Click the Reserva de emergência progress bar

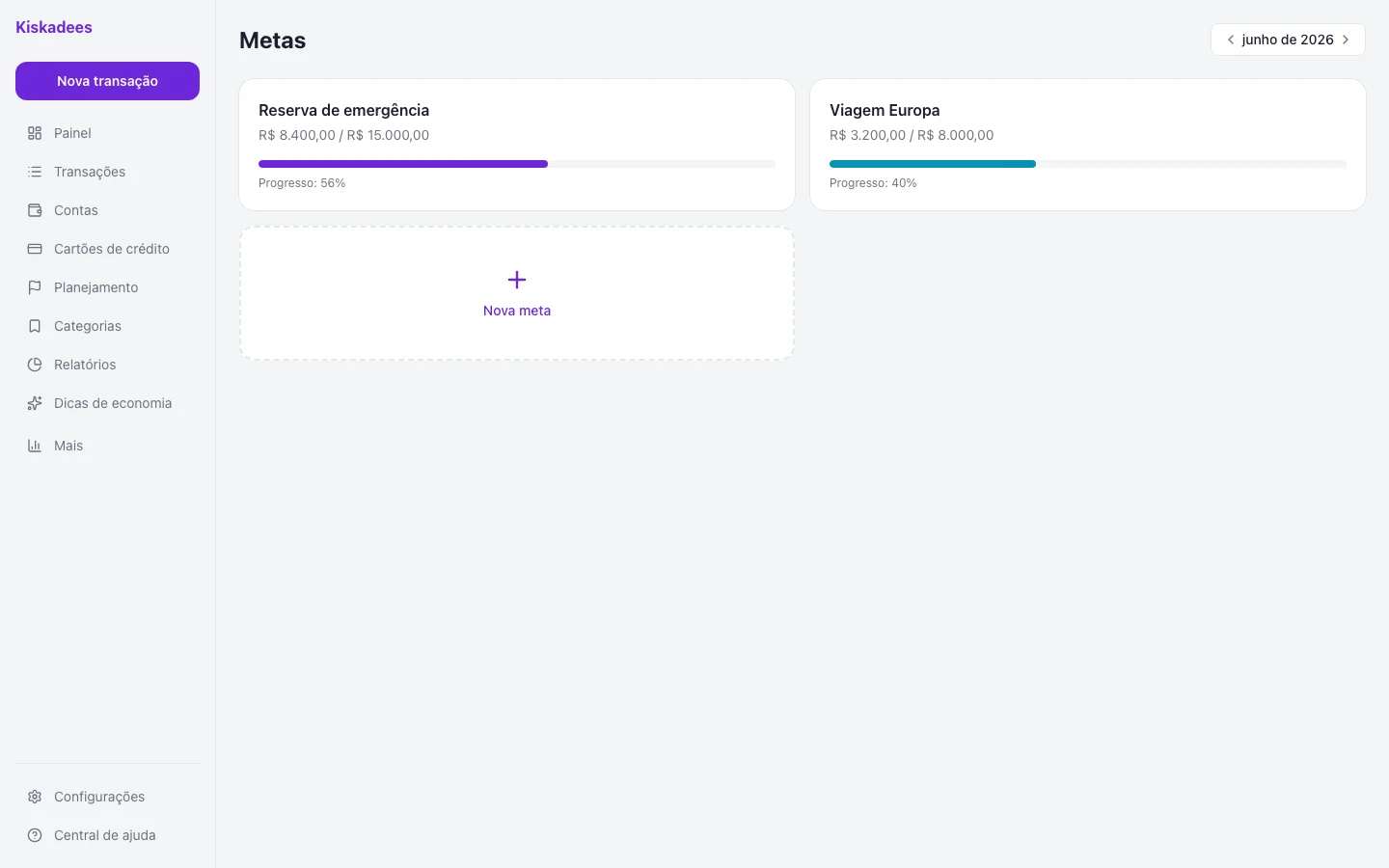click(517, 164)
